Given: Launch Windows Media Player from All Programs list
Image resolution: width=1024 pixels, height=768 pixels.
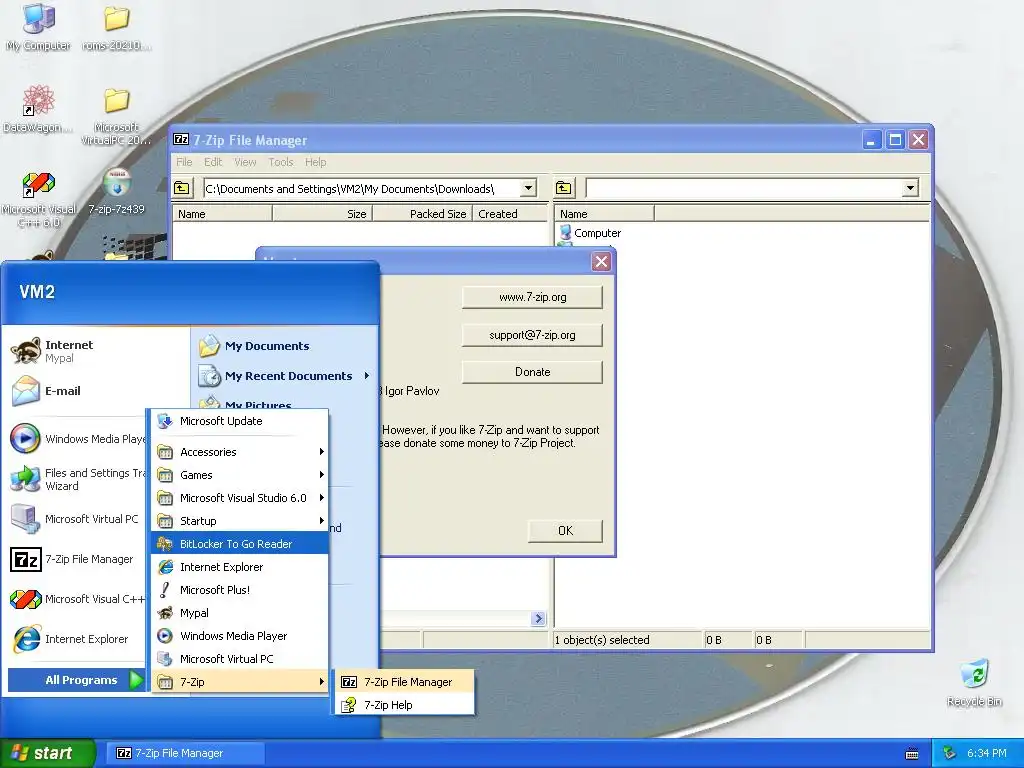Looking at the screenshot, I should tap(240, 635).
